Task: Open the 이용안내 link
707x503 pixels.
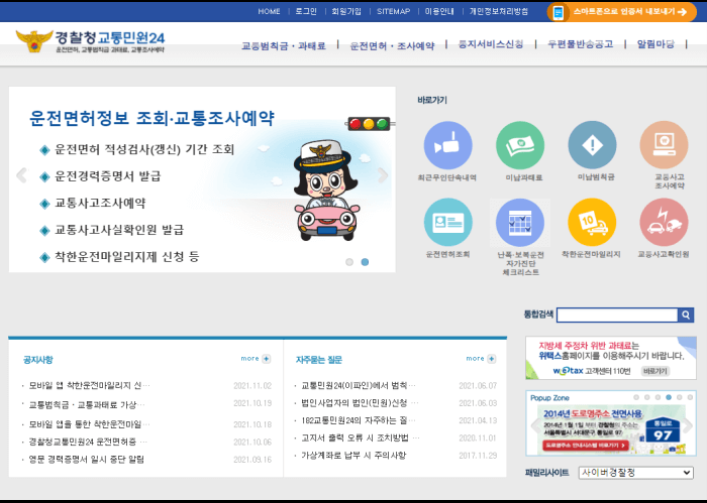Action: point(440,11)
